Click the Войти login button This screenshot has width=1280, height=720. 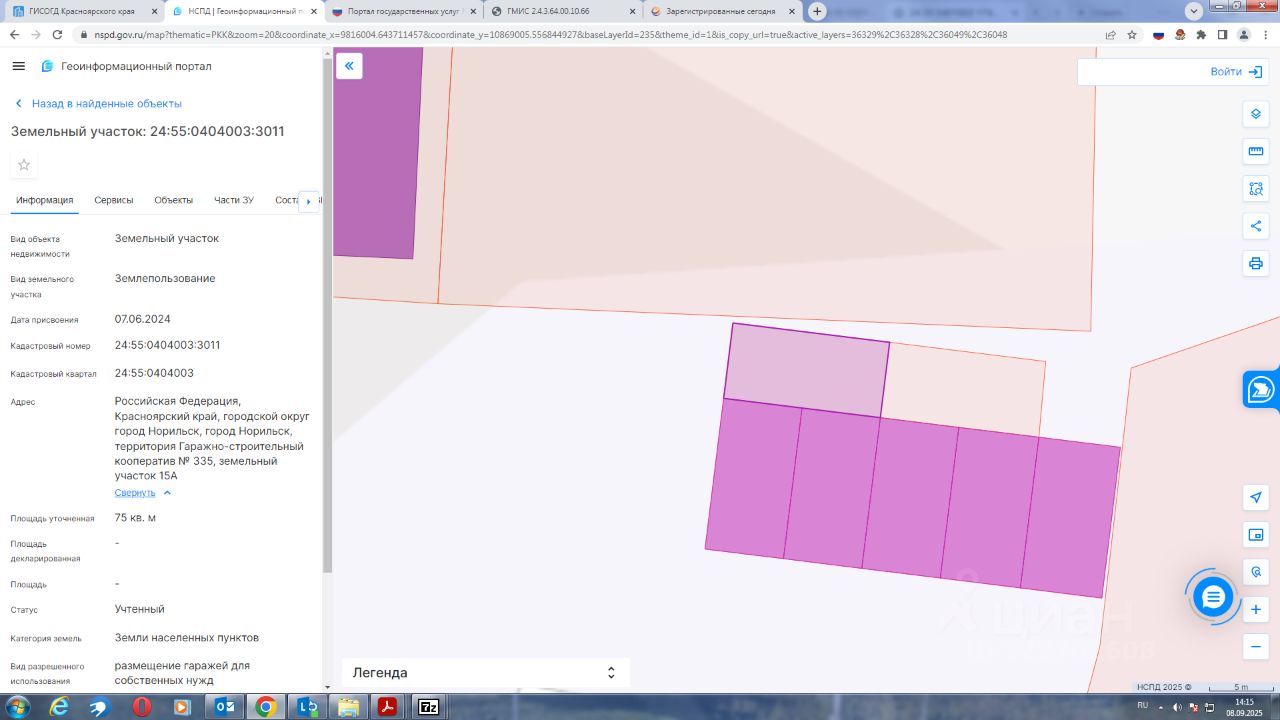click(1236, 72)
